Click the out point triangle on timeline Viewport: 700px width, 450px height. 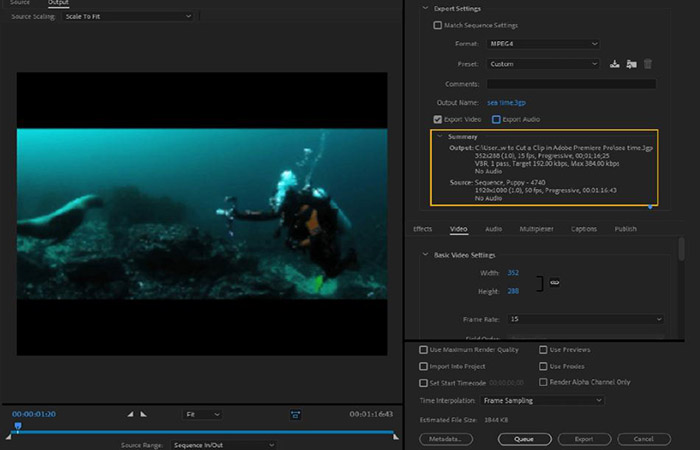click(x=396, y=436)
